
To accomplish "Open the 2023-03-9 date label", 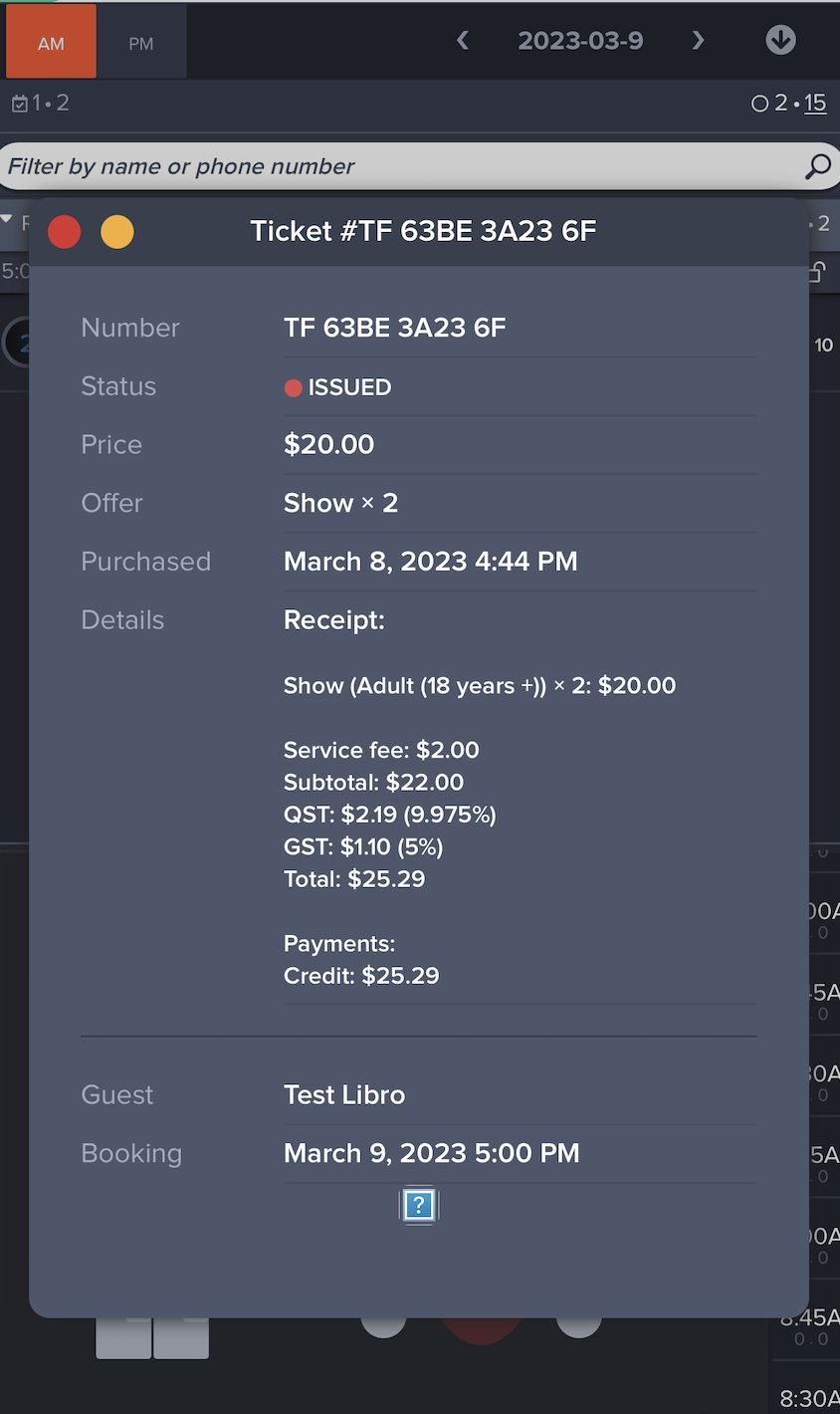I will click(x=580, y=41).
